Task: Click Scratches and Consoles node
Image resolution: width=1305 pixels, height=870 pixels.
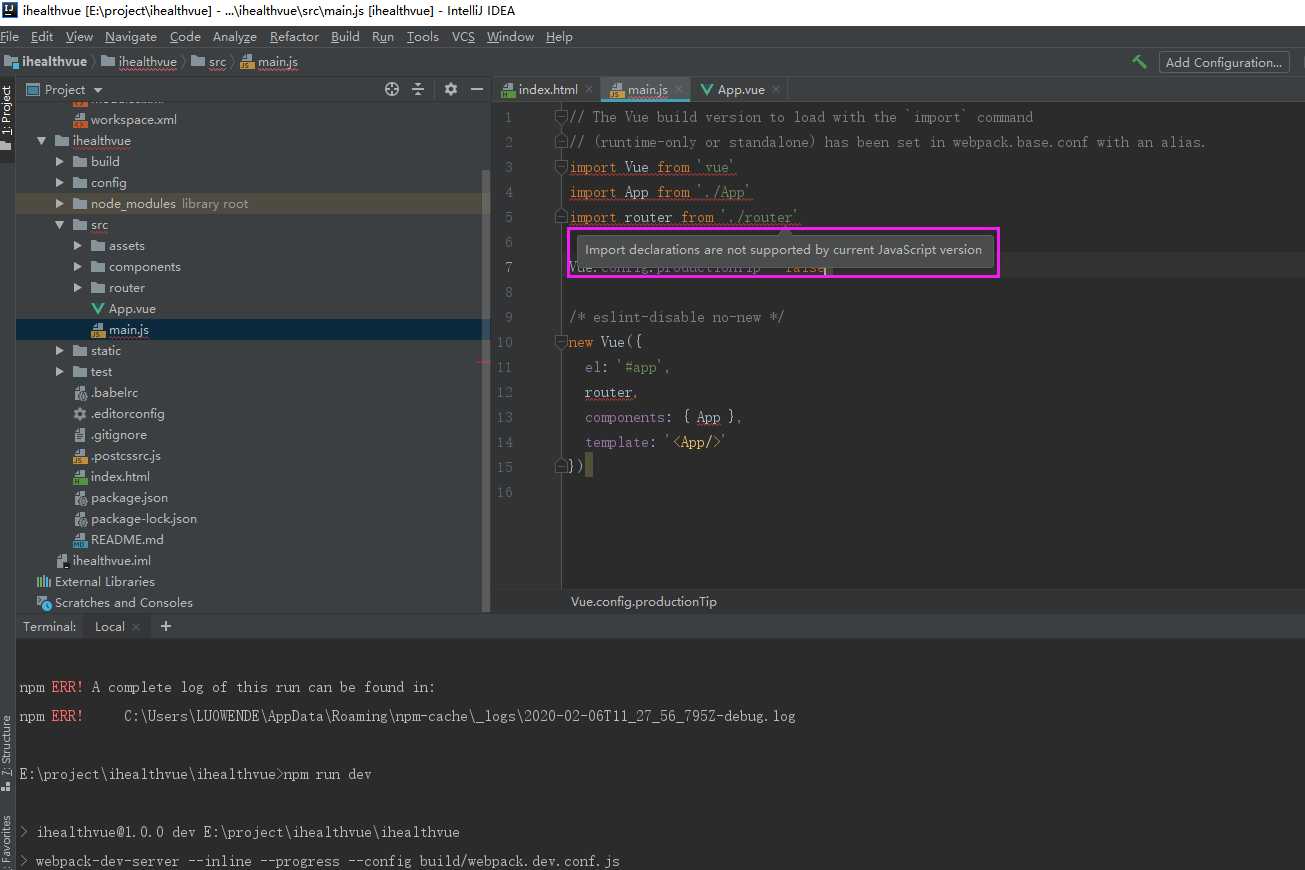Action: [x=123, y=603]
